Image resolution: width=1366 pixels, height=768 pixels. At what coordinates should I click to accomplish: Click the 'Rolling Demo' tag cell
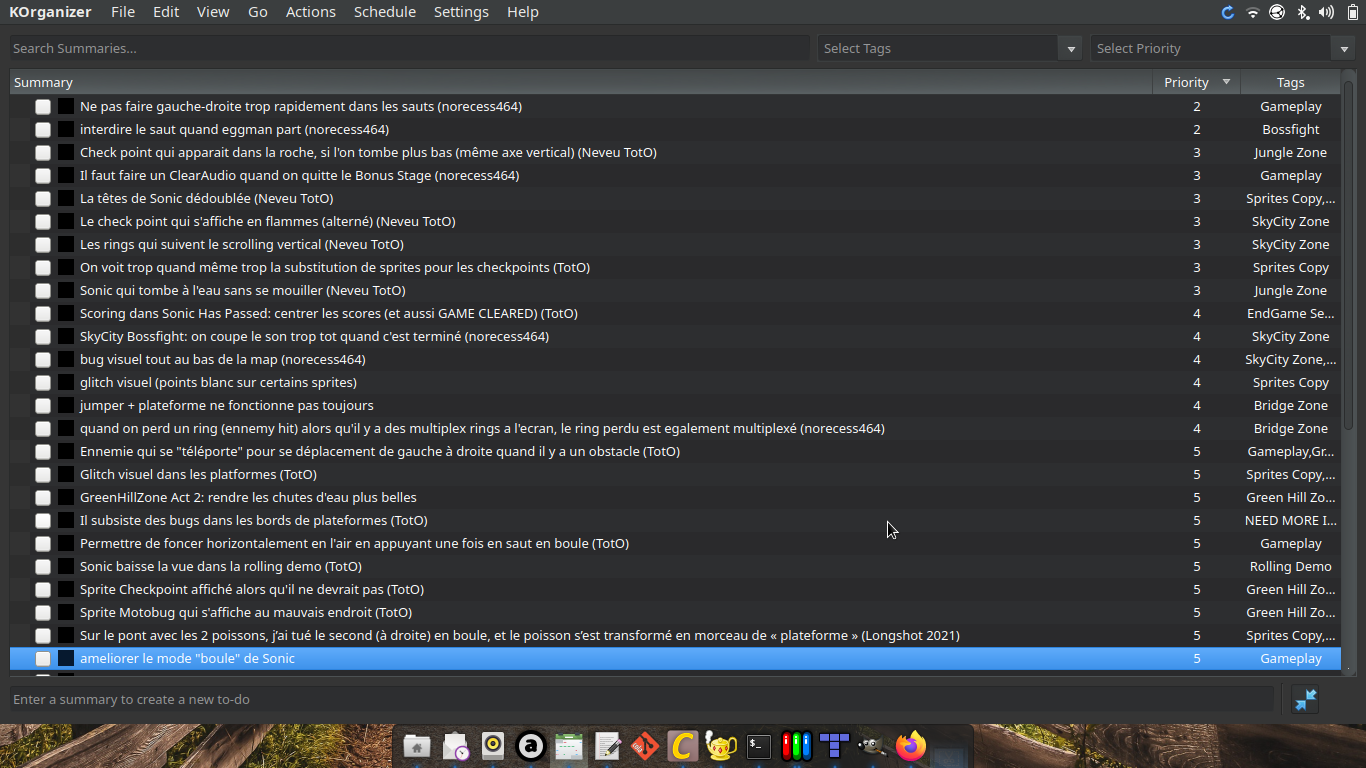pos(1290,566)
